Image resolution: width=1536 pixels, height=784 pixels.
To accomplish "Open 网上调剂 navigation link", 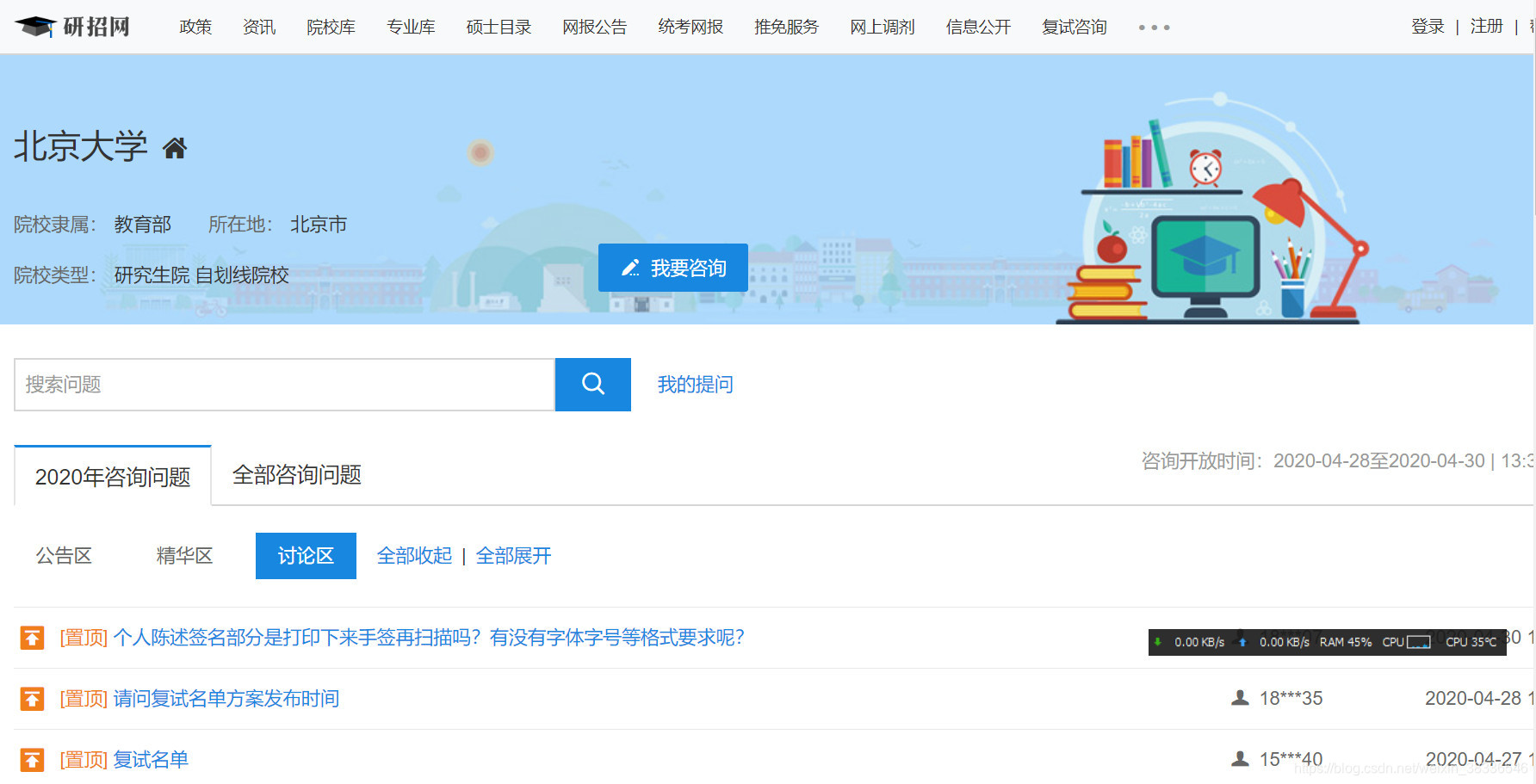I will pos(883,27).
